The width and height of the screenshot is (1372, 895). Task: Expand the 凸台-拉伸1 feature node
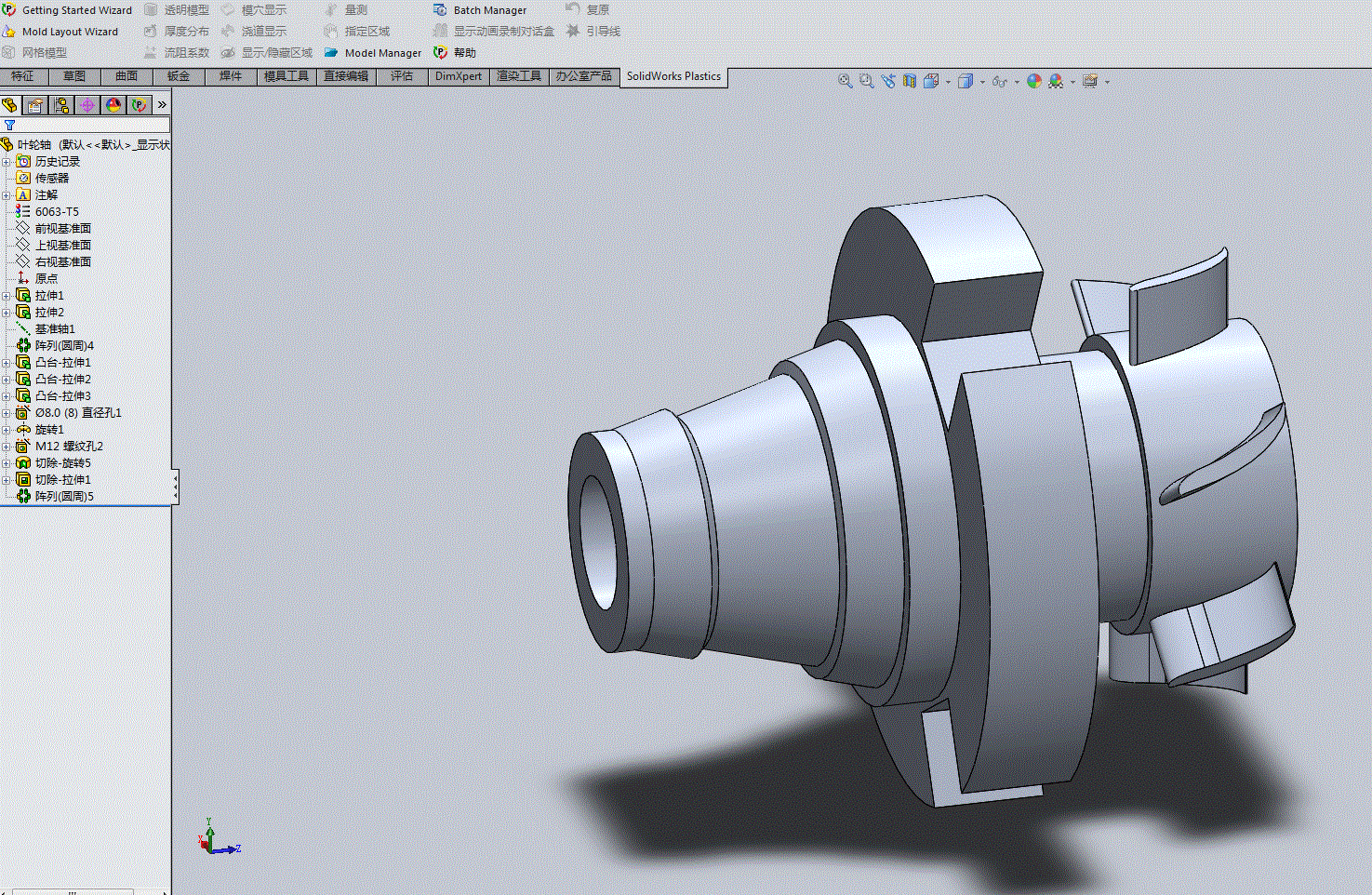click(7, 362)
